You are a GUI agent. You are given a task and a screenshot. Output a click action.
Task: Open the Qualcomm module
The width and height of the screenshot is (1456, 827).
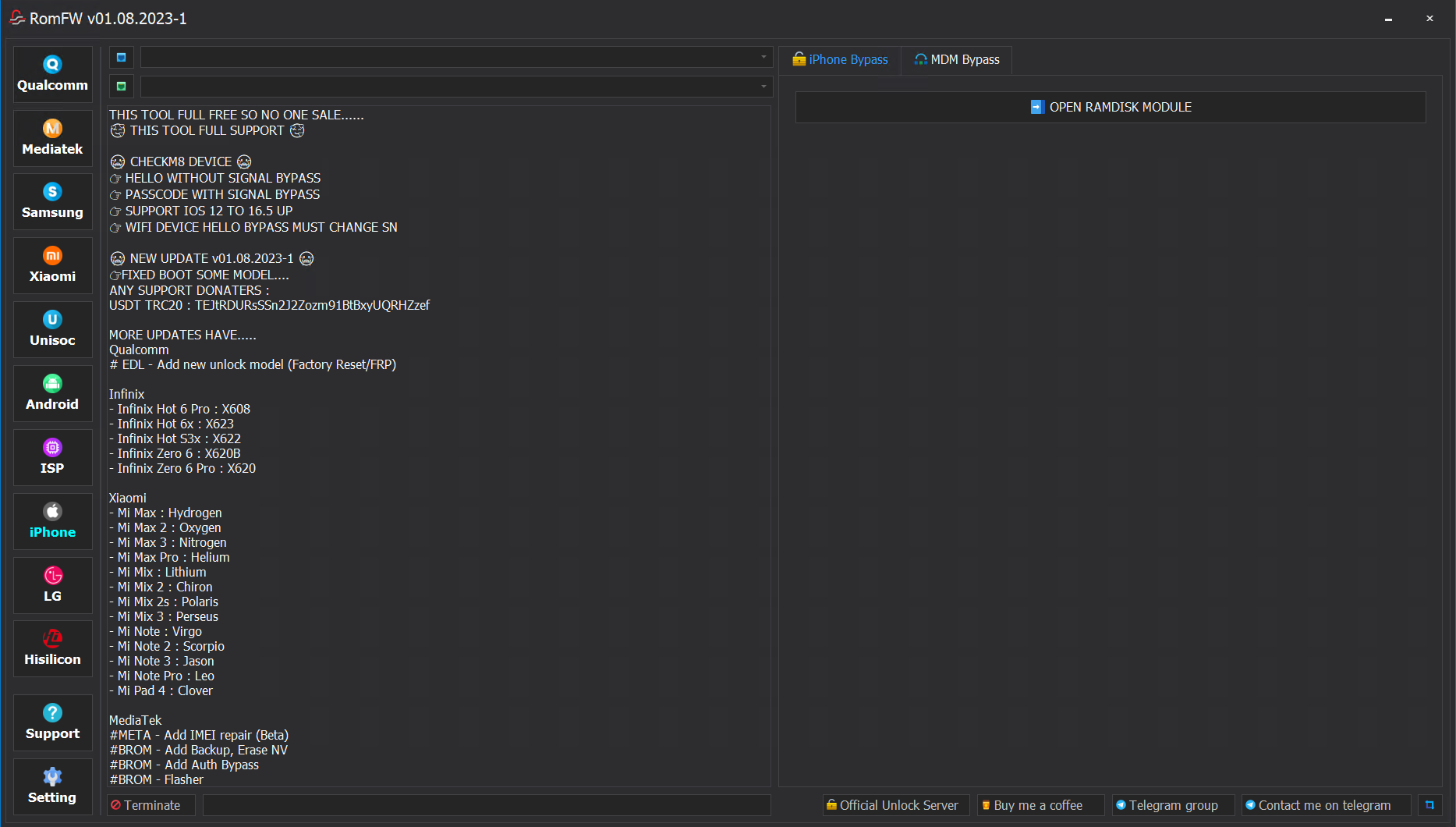pyautogui.click(x=52, y=74)
